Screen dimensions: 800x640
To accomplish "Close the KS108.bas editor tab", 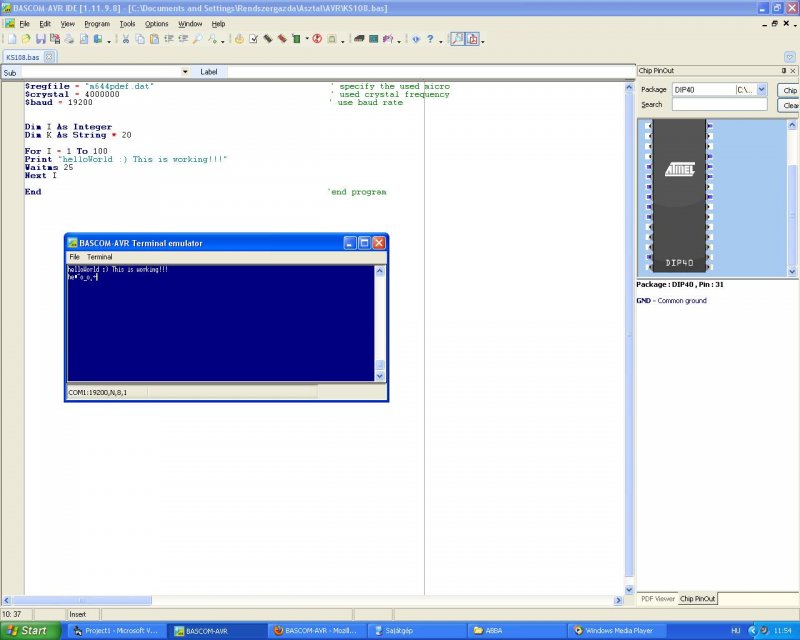I will pos(50,57).
